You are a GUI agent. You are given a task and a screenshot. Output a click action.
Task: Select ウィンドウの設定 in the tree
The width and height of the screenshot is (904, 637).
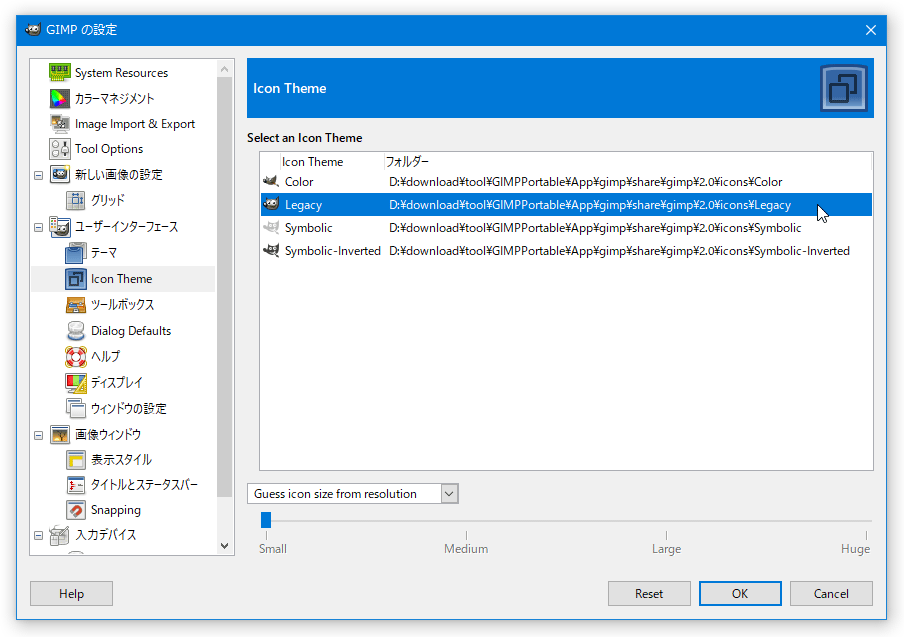click(x=129, y=408)
